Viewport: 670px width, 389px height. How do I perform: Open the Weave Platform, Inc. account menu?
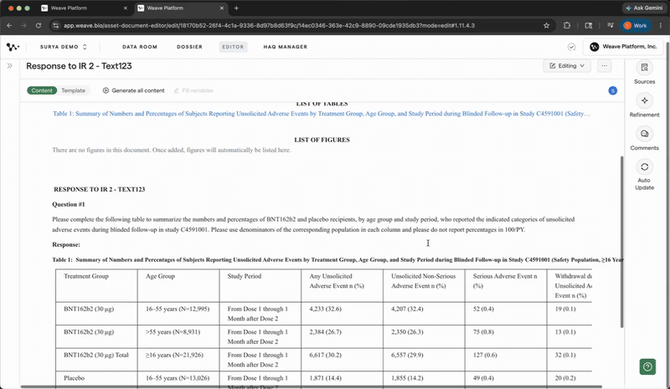click(x=623, y=47)
